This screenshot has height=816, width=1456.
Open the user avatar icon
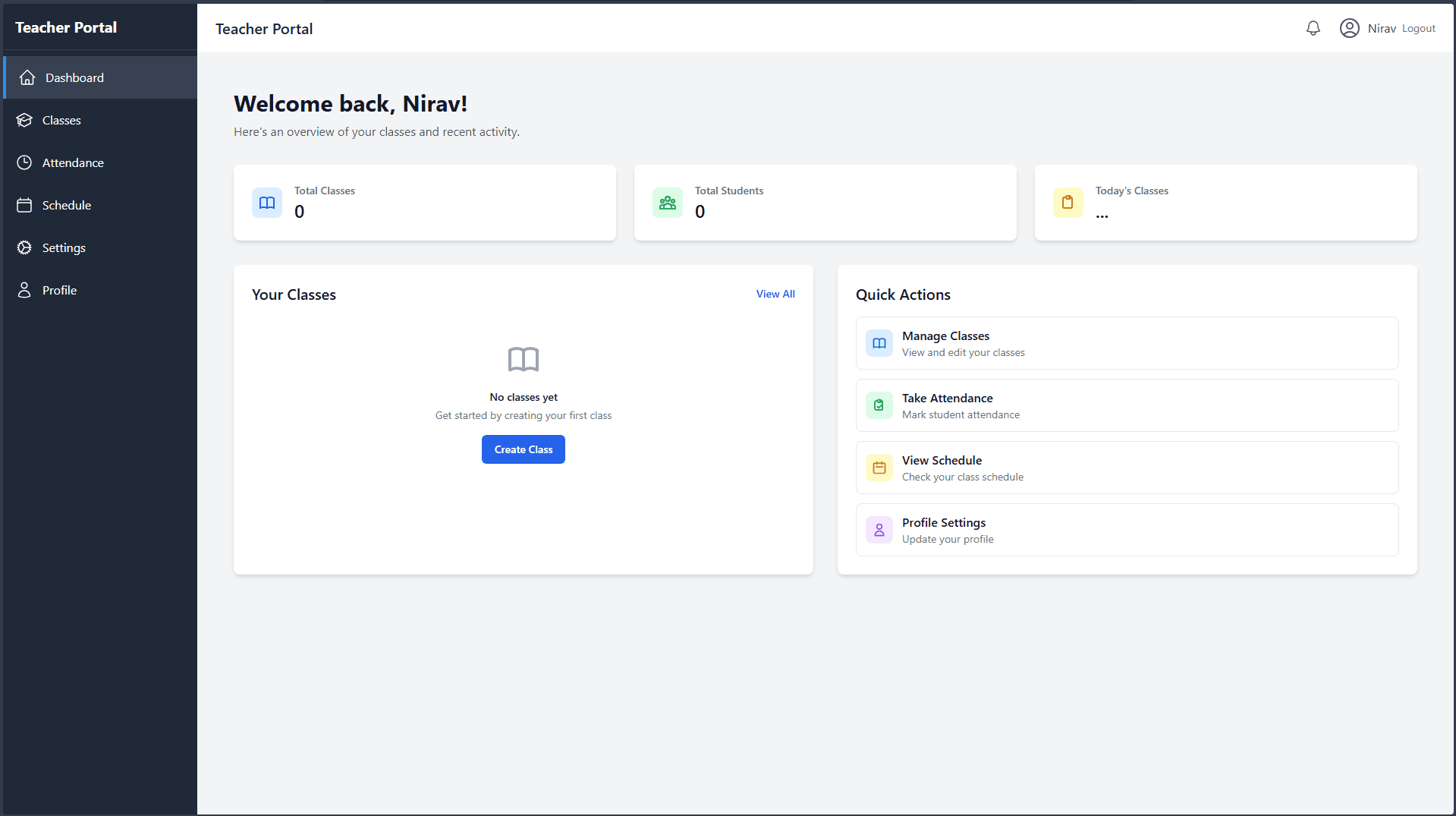click(x=1349, y=28)
